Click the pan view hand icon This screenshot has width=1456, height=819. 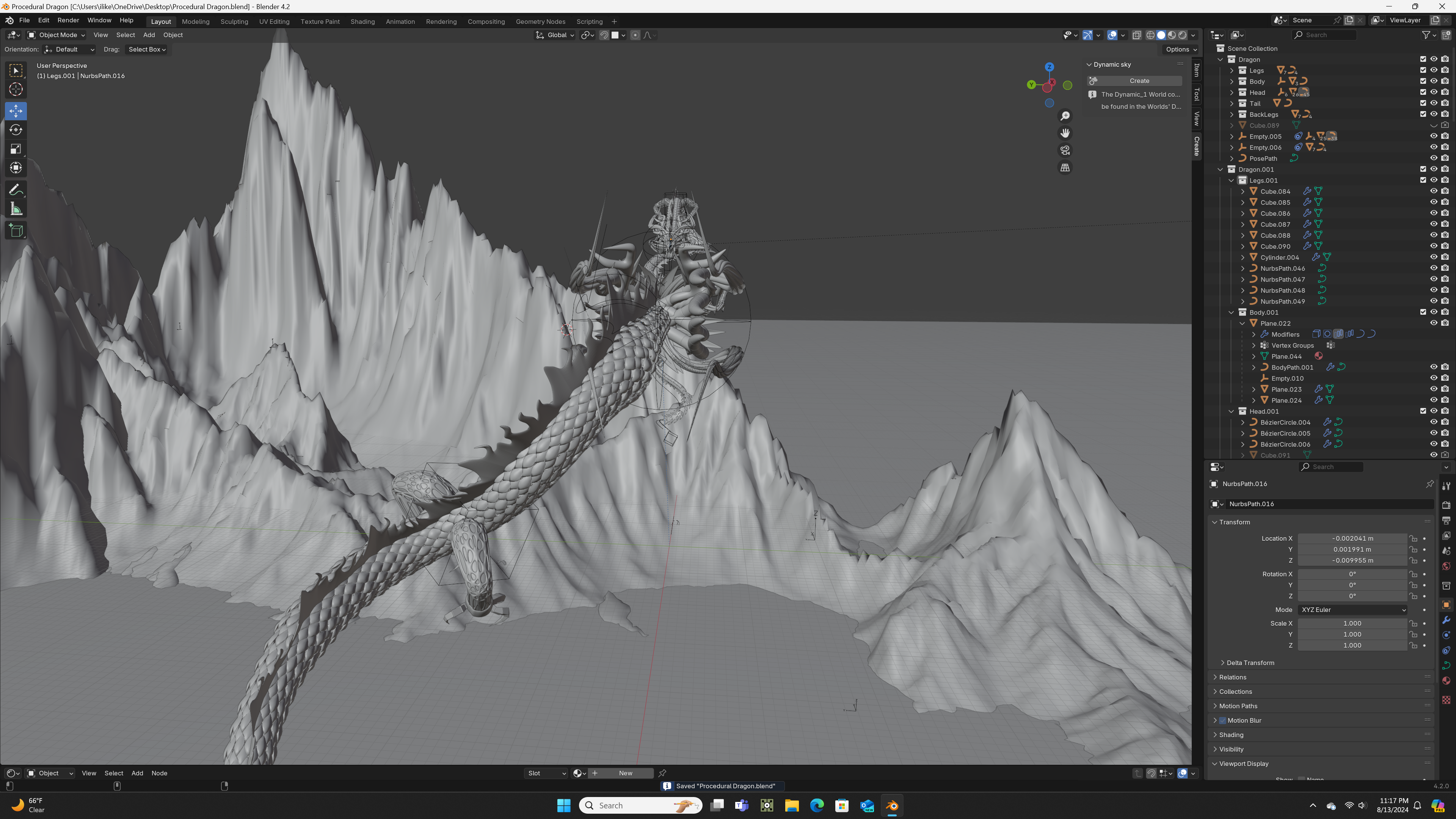[x=1065, y=133]
